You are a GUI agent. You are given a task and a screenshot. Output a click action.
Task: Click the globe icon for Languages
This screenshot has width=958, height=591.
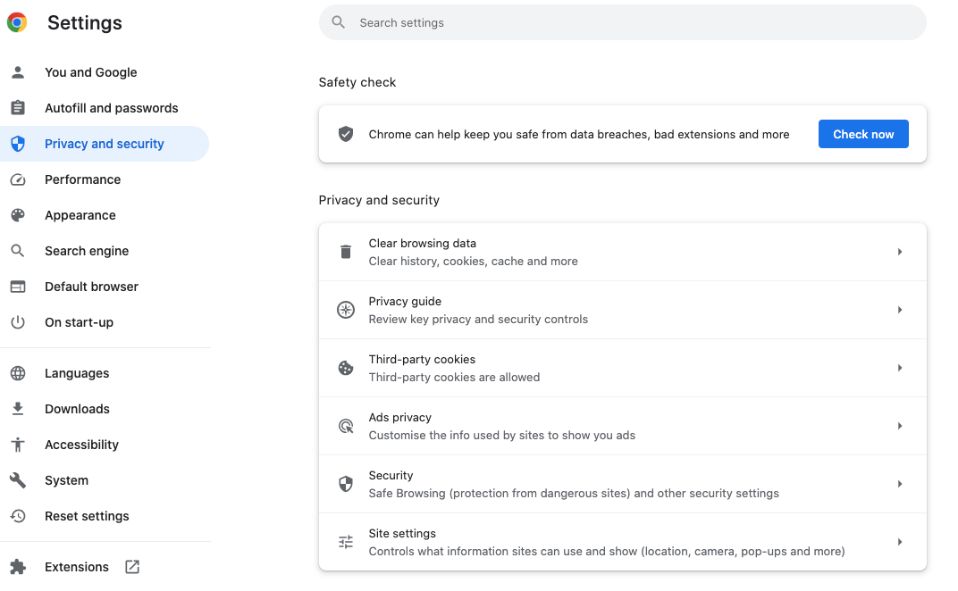point(18,373)
